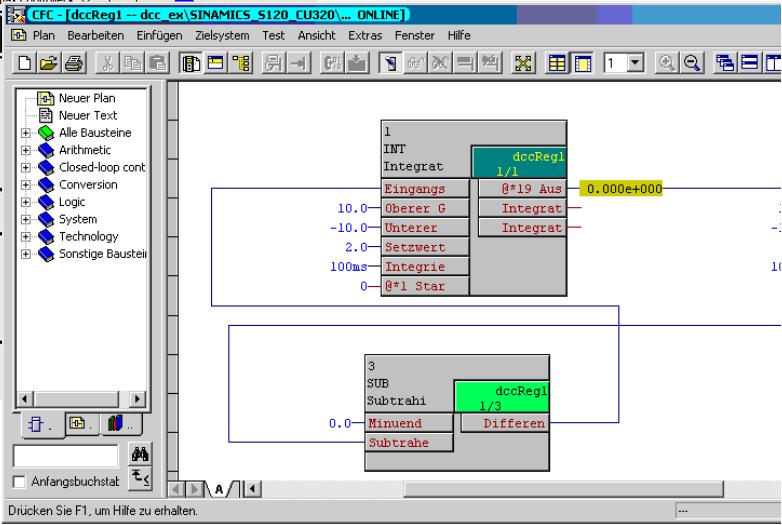Select sheet tab A
This screenshot has height=525, width=782.
(219, 490)
